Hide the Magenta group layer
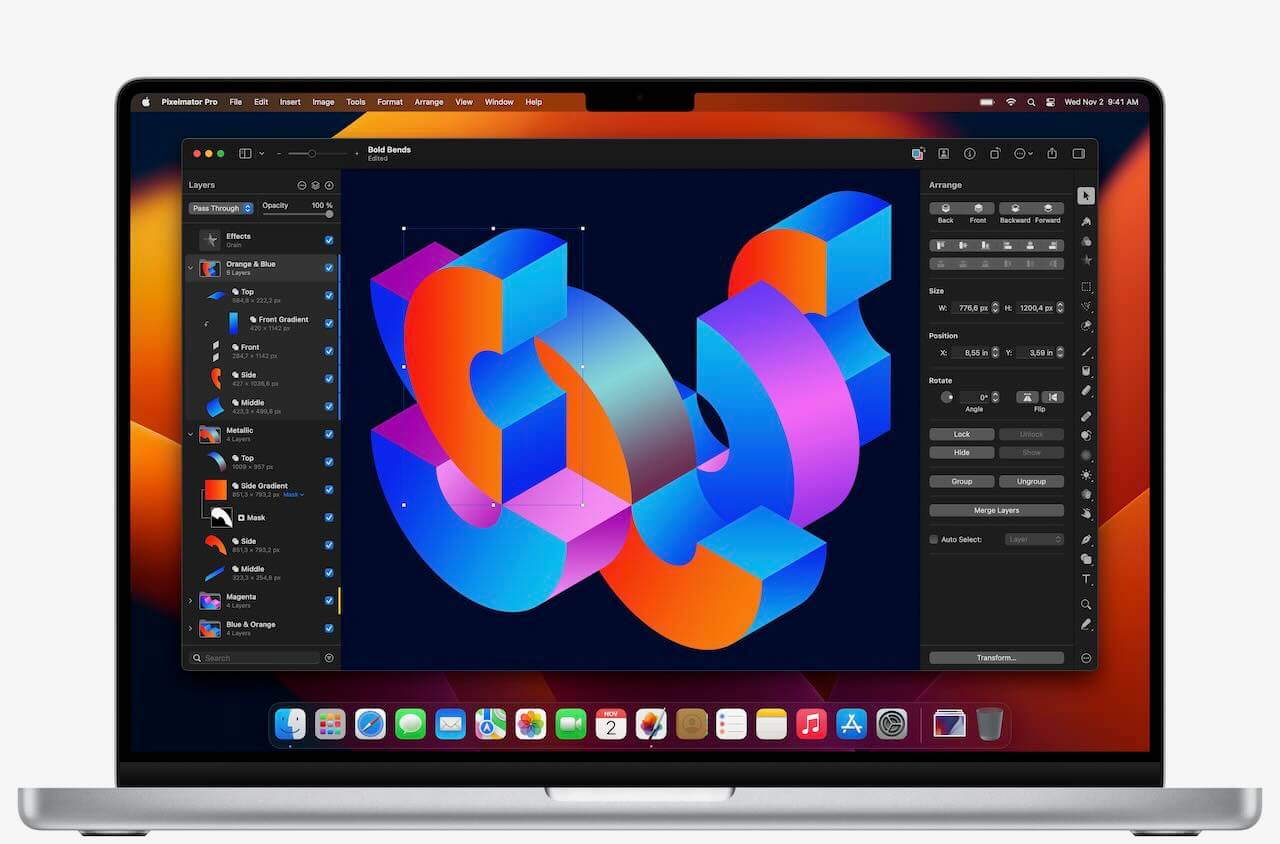The image size is (1280, 844). pyautogui.click(x=329, y=600)
